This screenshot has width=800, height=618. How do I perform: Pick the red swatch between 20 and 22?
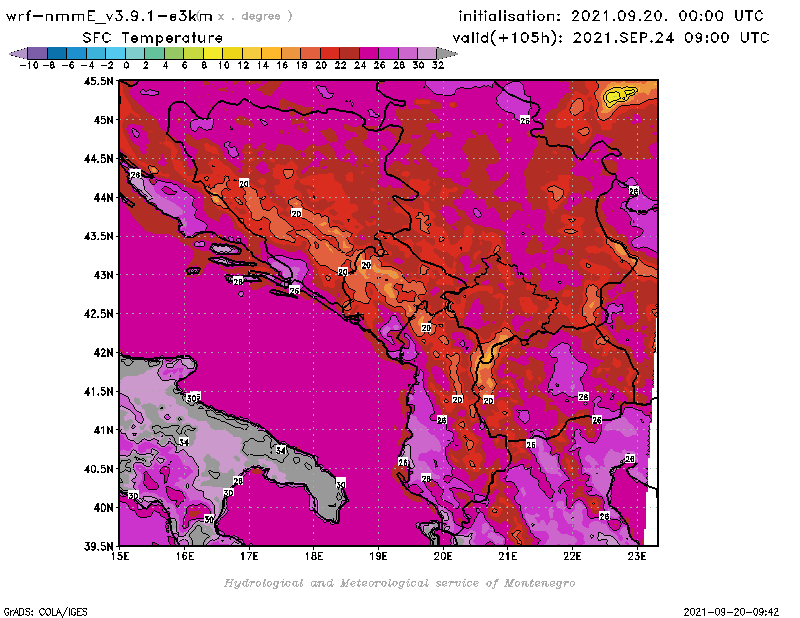click(x=330, y=54)
